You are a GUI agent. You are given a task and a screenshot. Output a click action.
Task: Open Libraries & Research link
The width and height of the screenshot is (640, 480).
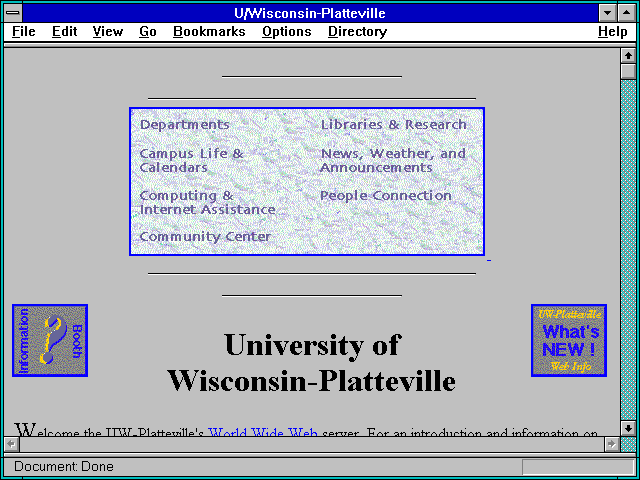[x=393, y=124]
